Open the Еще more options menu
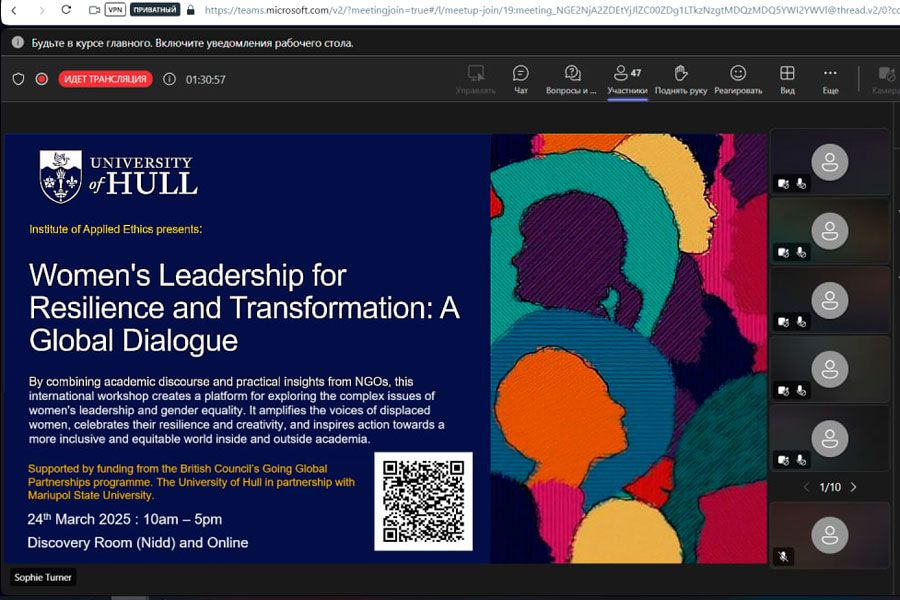The image size is (900, 600). [x=830, y=80]
